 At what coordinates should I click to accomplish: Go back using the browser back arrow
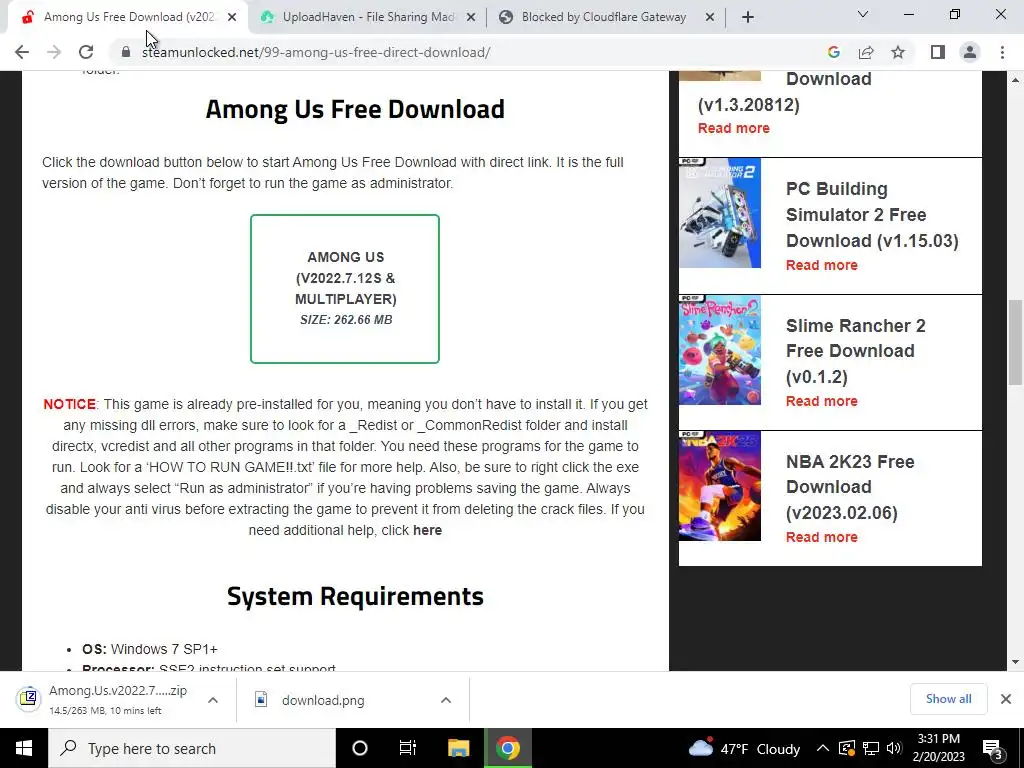coord(22,52)
